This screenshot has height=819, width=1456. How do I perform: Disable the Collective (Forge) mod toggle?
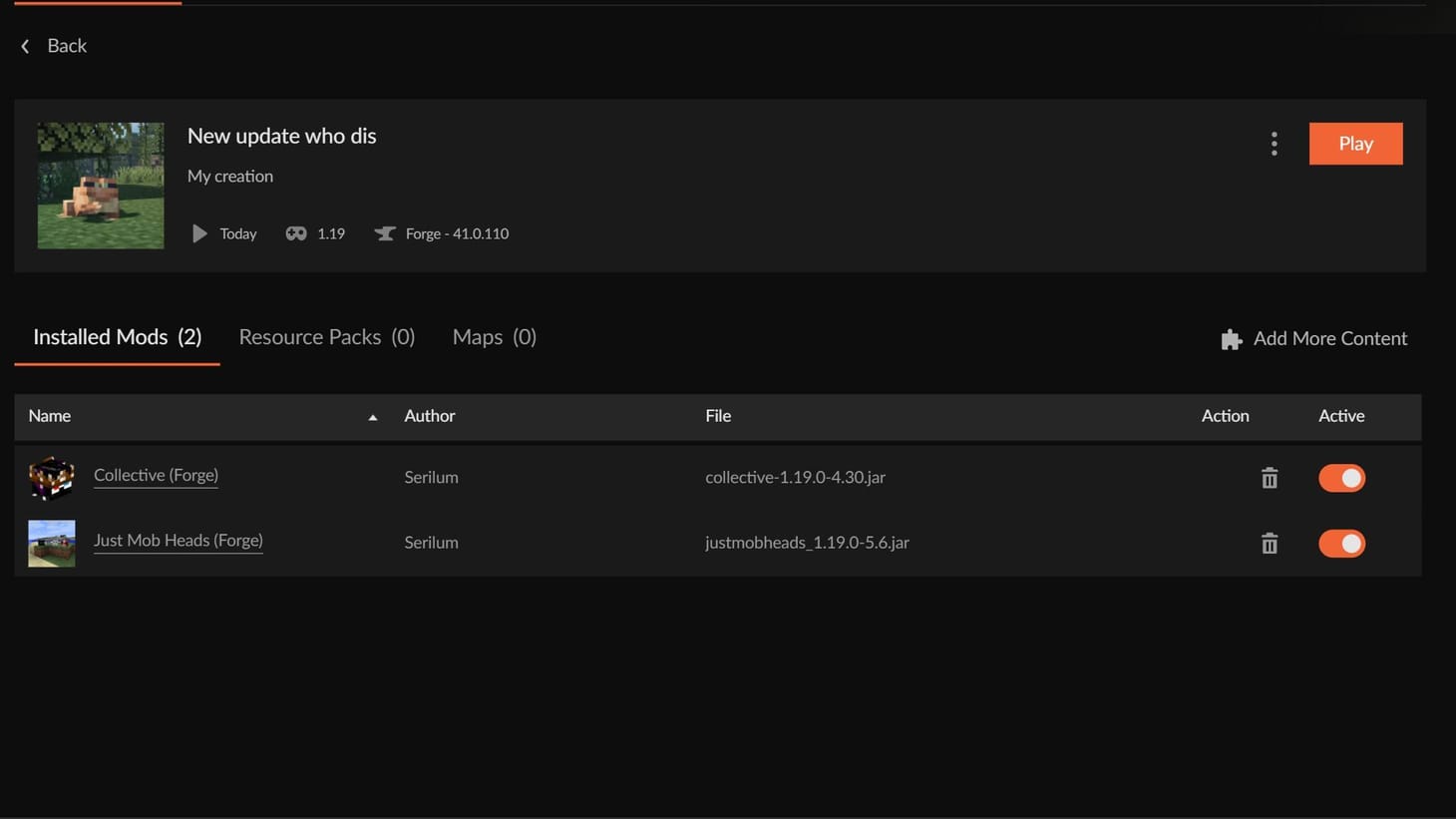1341,478
